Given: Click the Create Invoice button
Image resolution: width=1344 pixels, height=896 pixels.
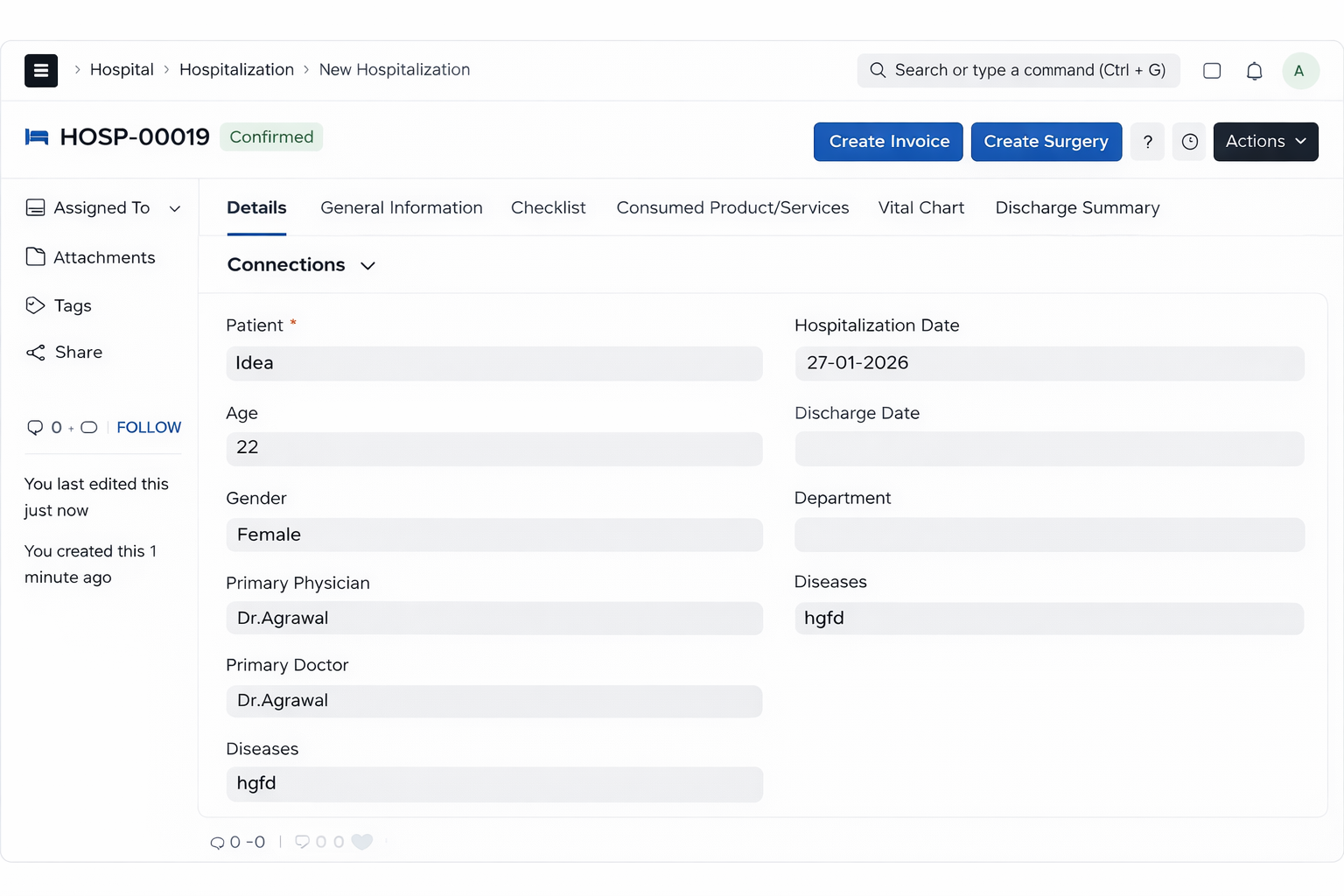Looking at the screenshot, I should click(x=888, y=142).
